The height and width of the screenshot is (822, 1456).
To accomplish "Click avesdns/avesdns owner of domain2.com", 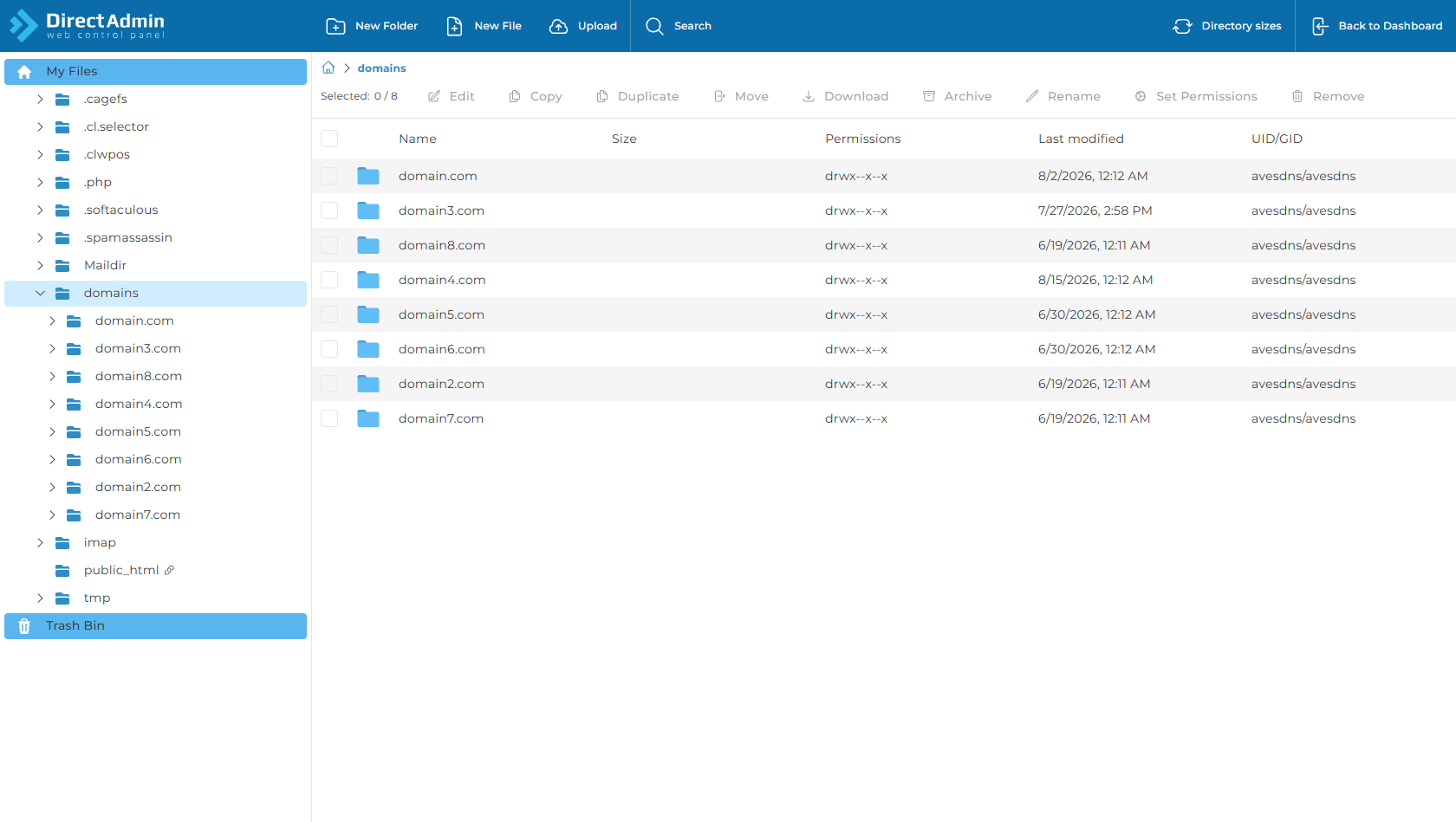I will click(x=1303, y=384).
